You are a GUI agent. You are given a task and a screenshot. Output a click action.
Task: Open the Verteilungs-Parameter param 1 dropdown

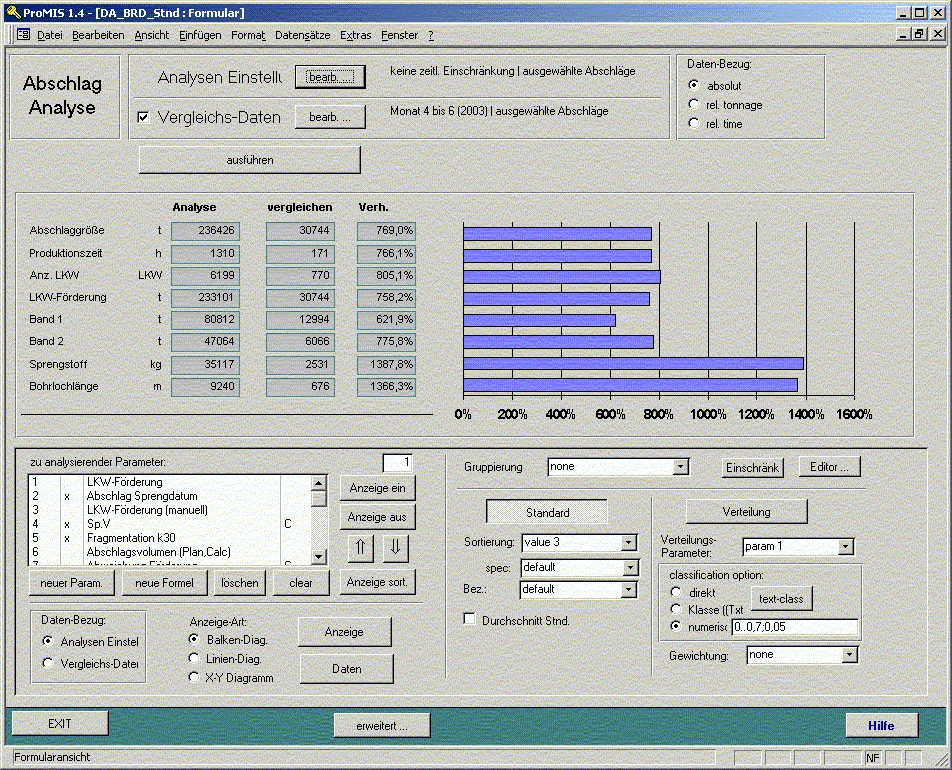[846, 547]
